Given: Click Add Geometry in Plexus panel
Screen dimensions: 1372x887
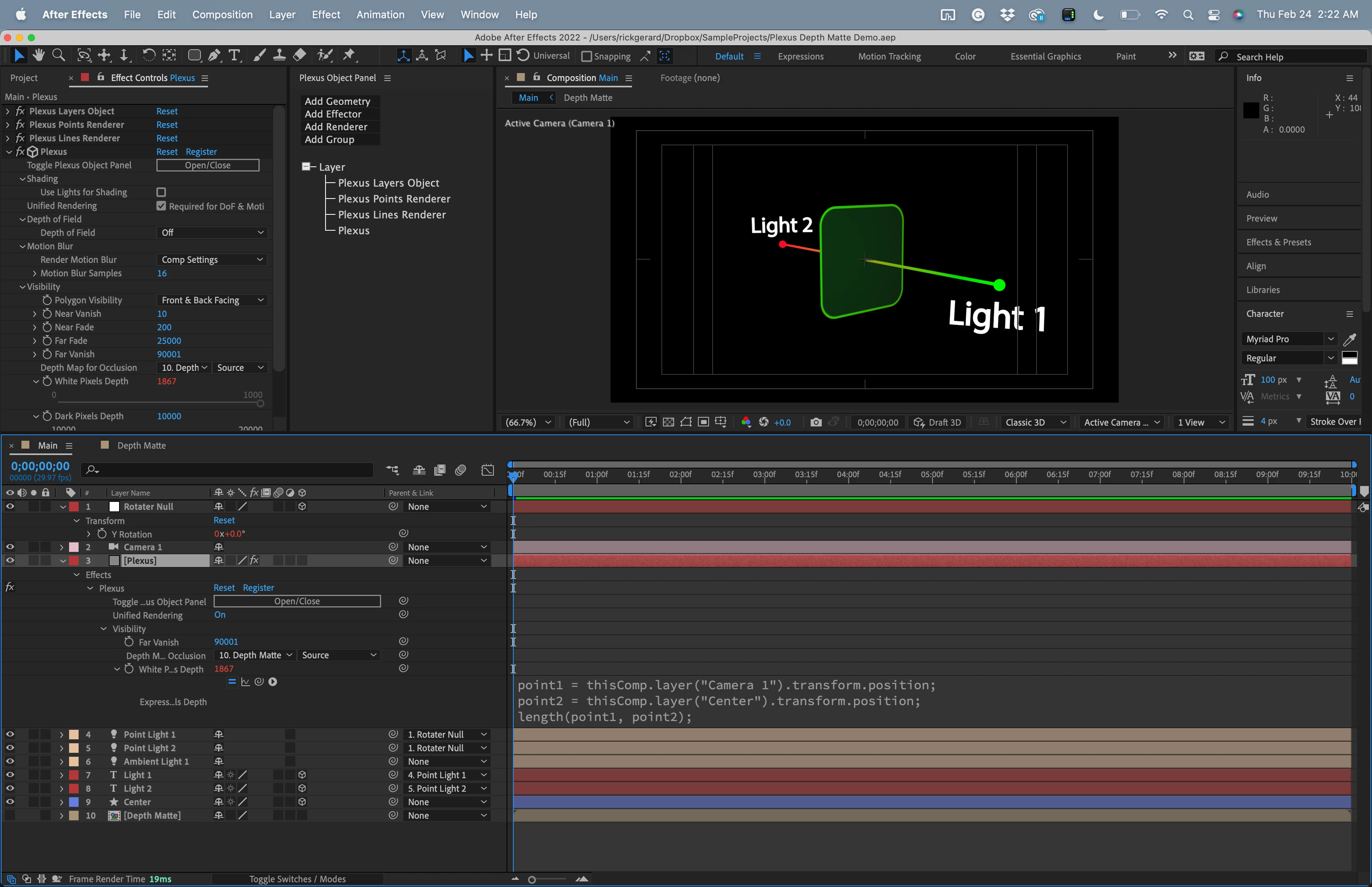Looking at the screenshot, I should [337, 101].
